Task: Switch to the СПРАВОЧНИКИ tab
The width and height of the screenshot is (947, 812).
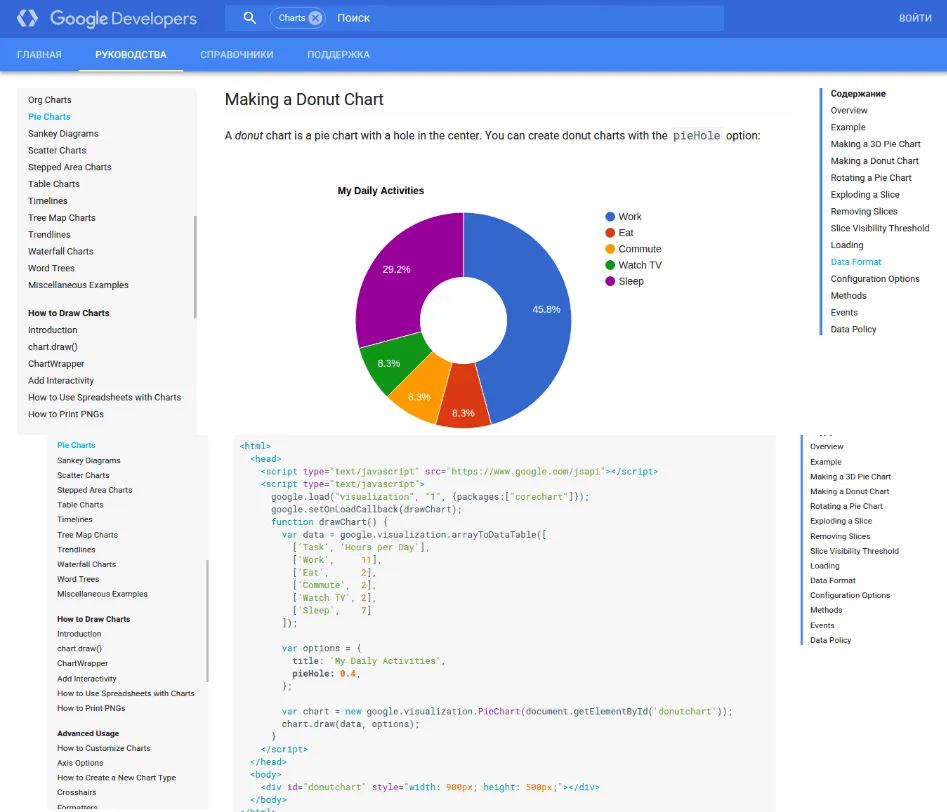Action: (x=237, y=54)
